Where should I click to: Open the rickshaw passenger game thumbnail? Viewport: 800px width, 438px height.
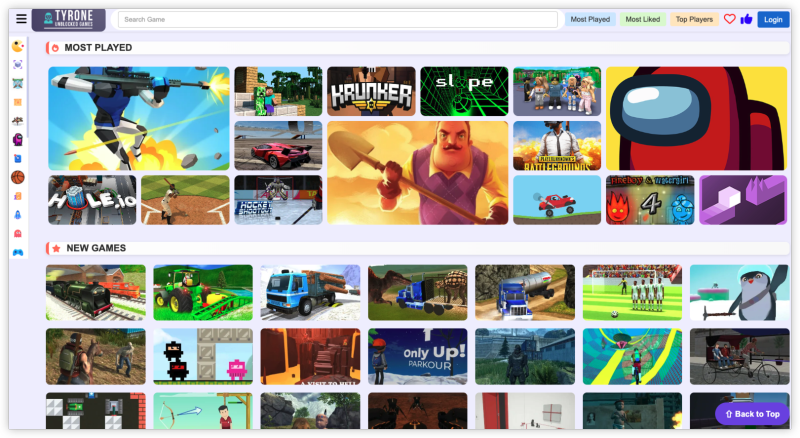tap(740, 356)
